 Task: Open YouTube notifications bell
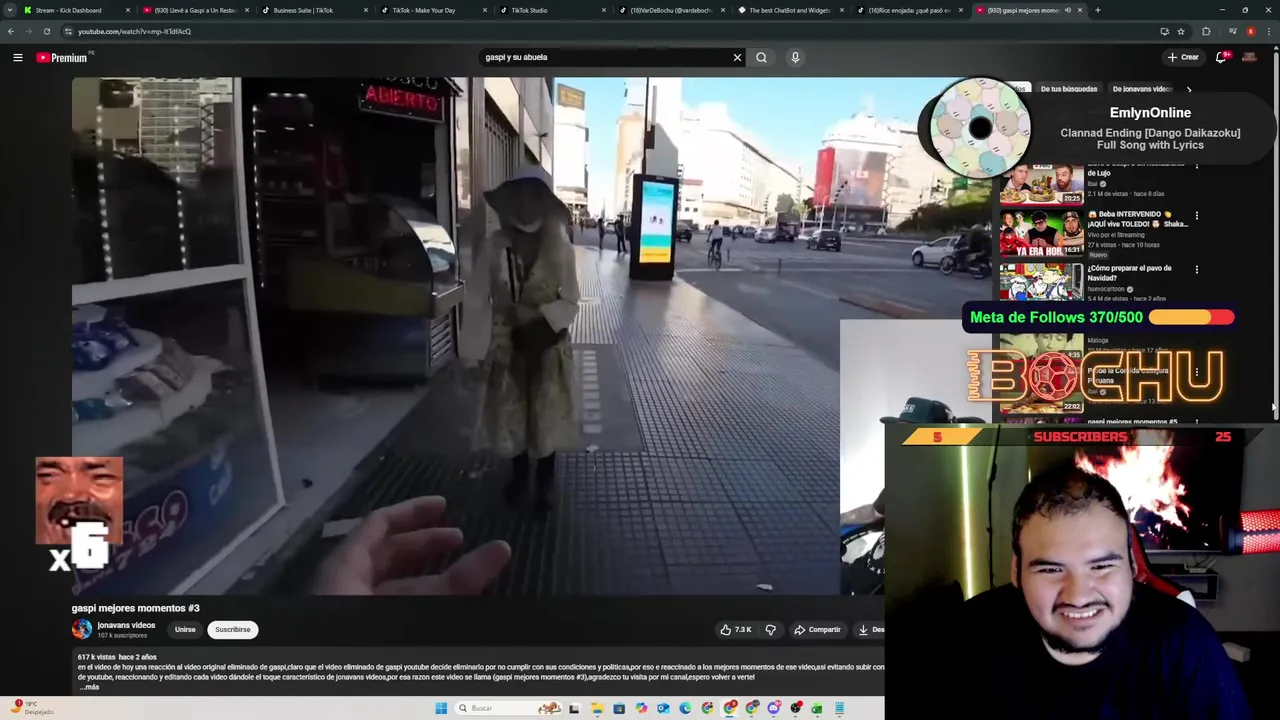1220,57
